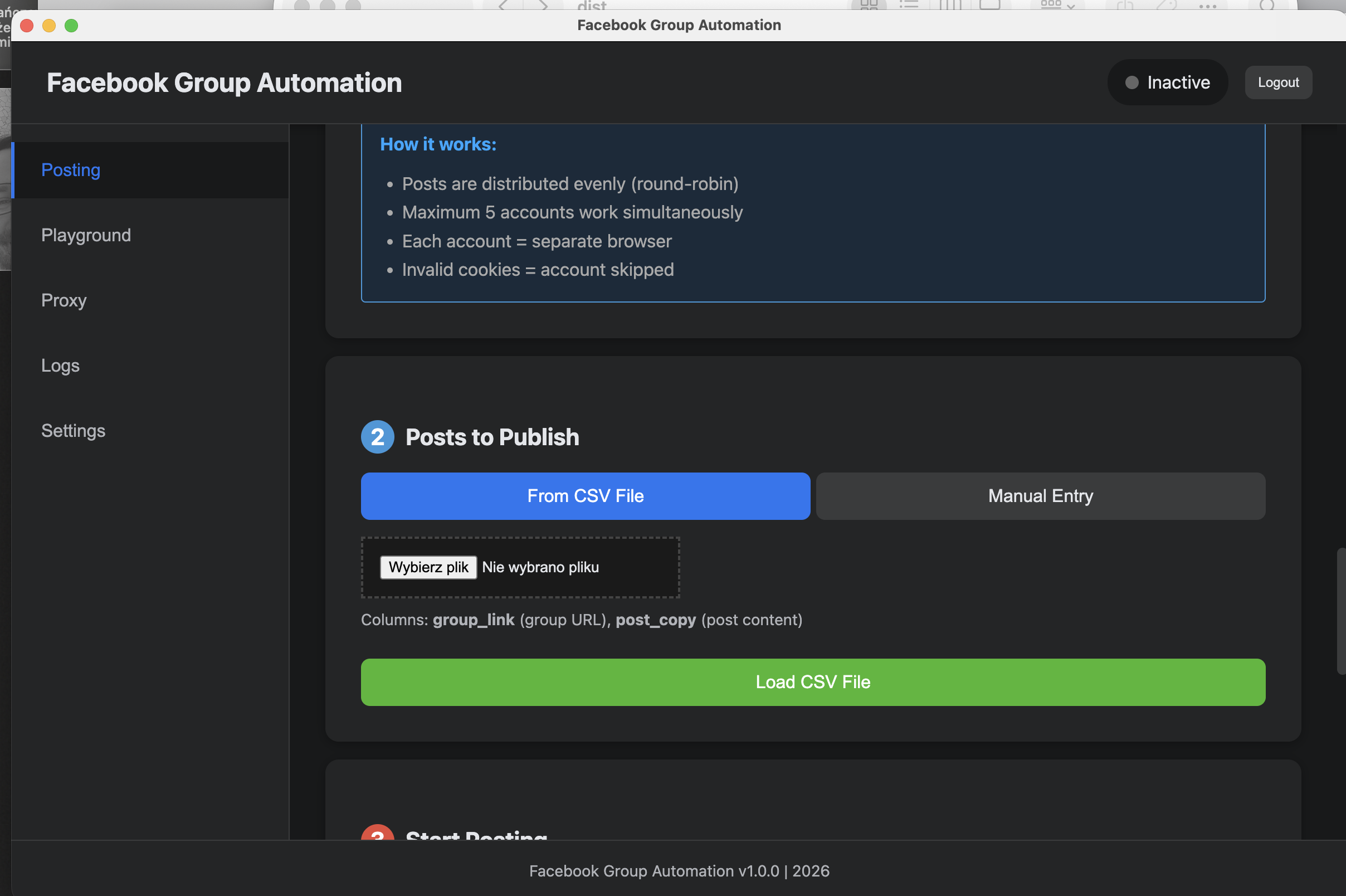Click the list view icon behind the app
The height and width of the screenshot is (896, 1346).
909,6
